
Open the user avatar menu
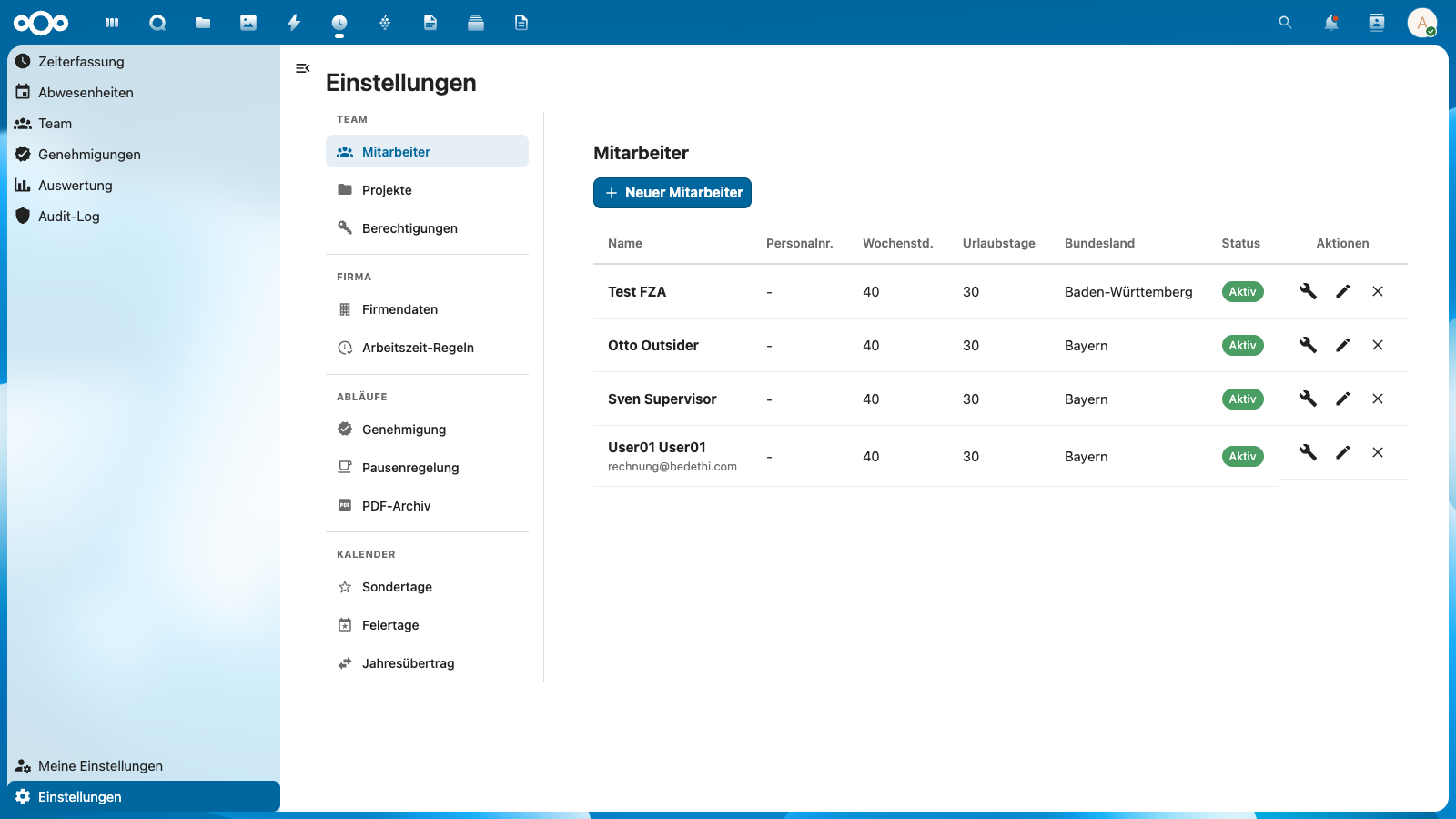1422,23
